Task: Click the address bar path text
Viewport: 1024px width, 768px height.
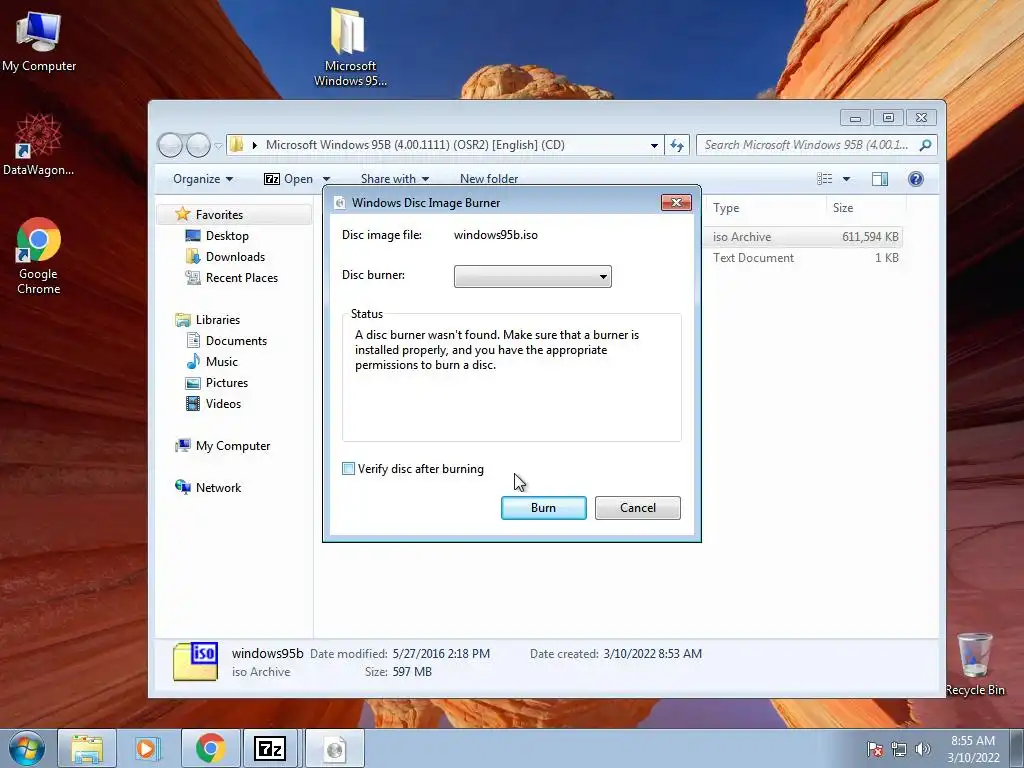Action: tap(415, 145)
